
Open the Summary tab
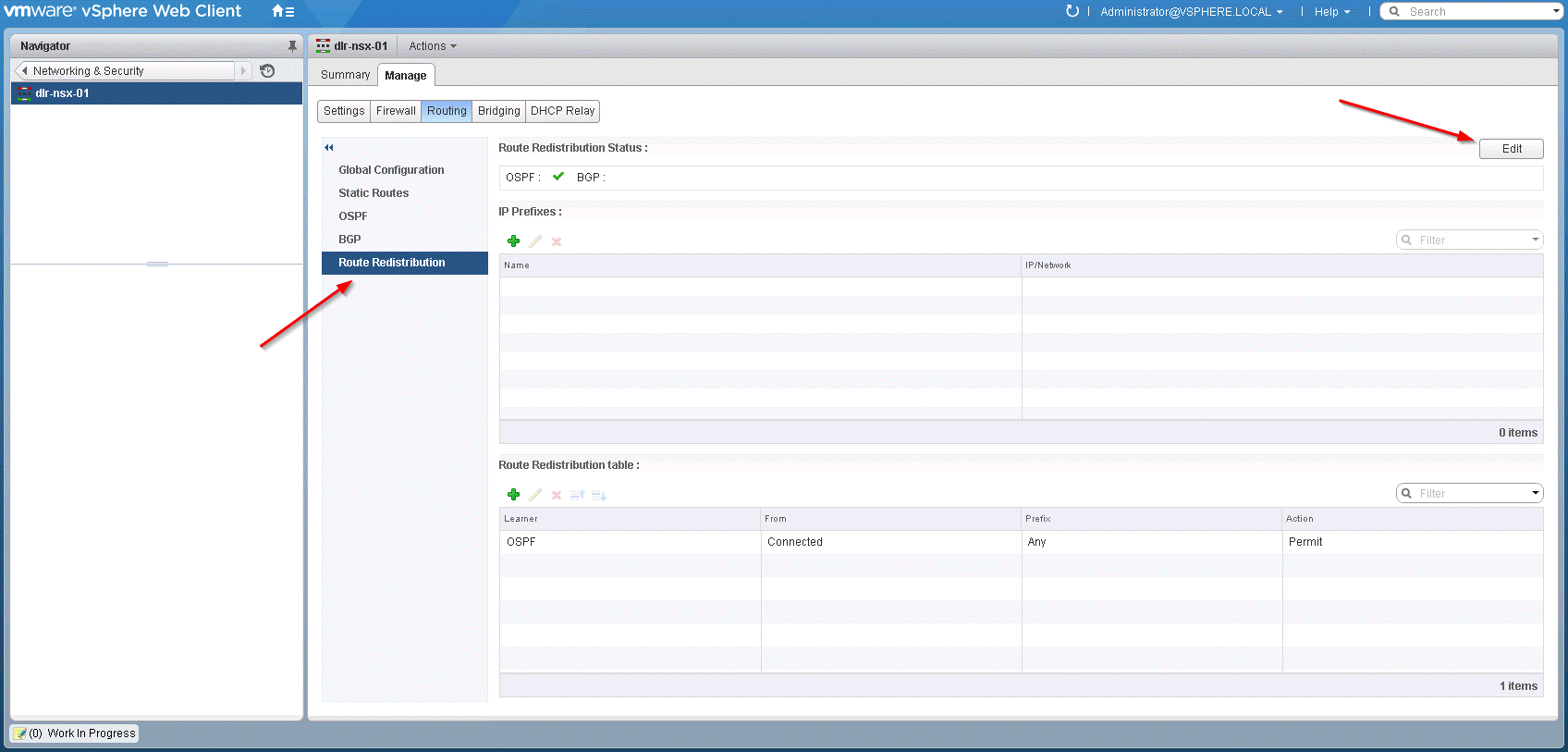pyautogui.click(x=345, y=75)
